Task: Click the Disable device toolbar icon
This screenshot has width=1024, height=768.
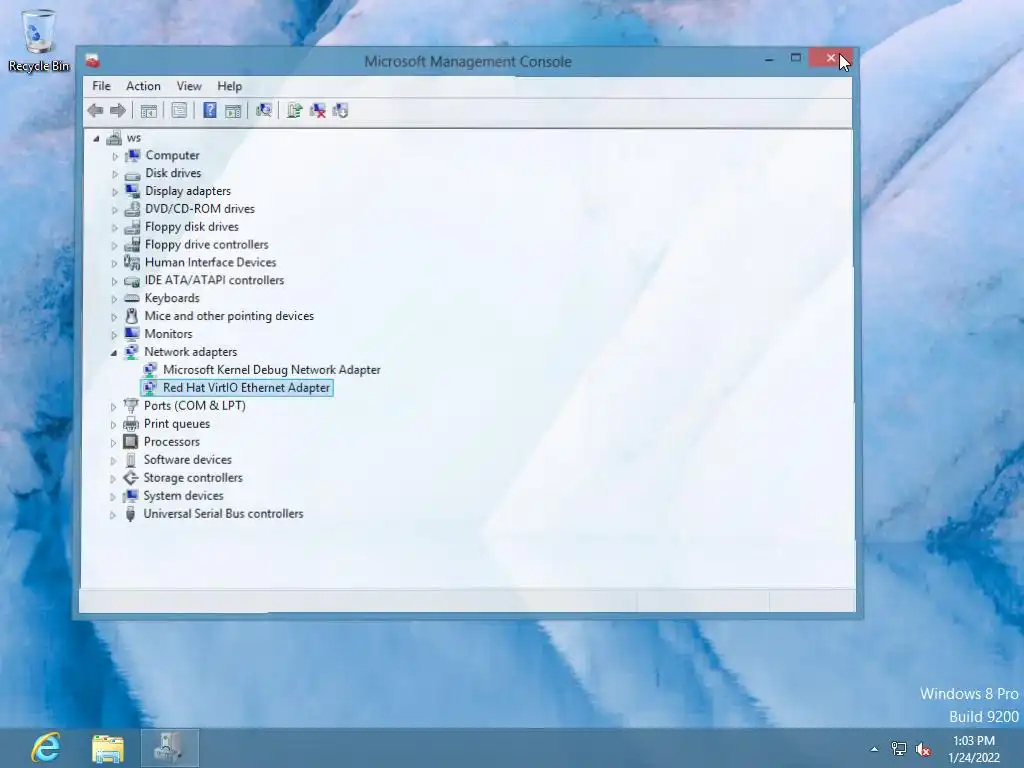Action: pyautogui.click(x=340, y=110)
